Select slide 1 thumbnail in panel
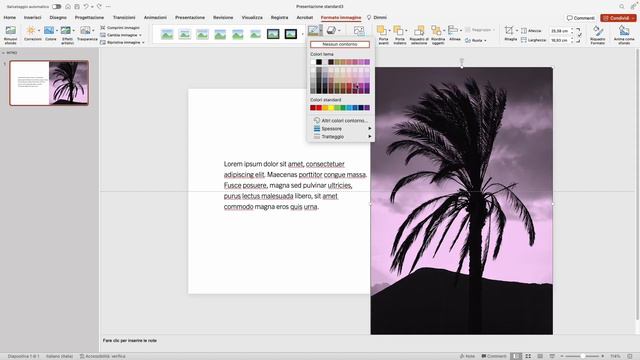The width and height of the screenshot is (640, 360). (x=49, y=83)
